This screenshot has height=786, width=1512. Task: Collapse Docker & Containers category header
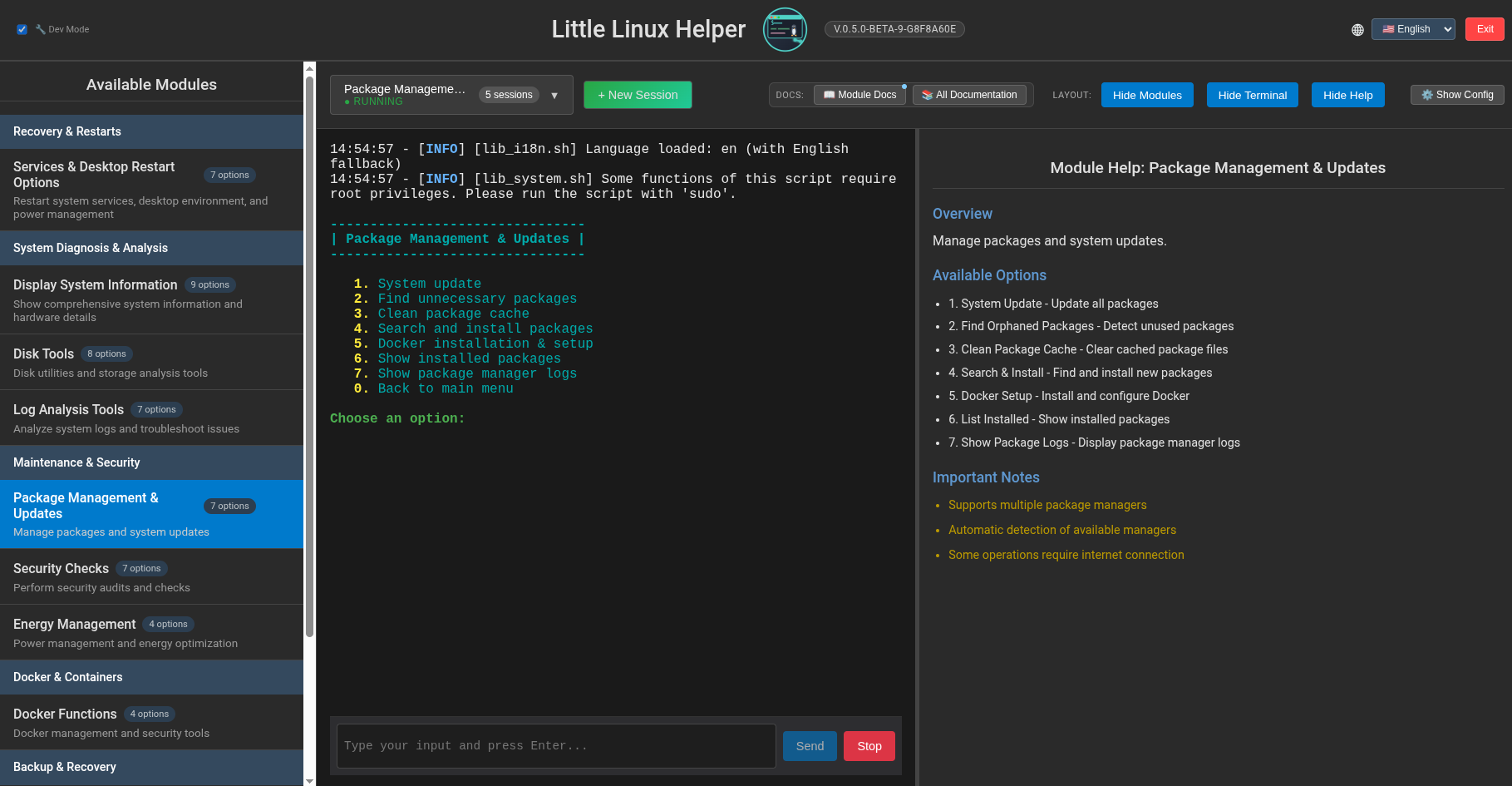[x=151, y=677]
